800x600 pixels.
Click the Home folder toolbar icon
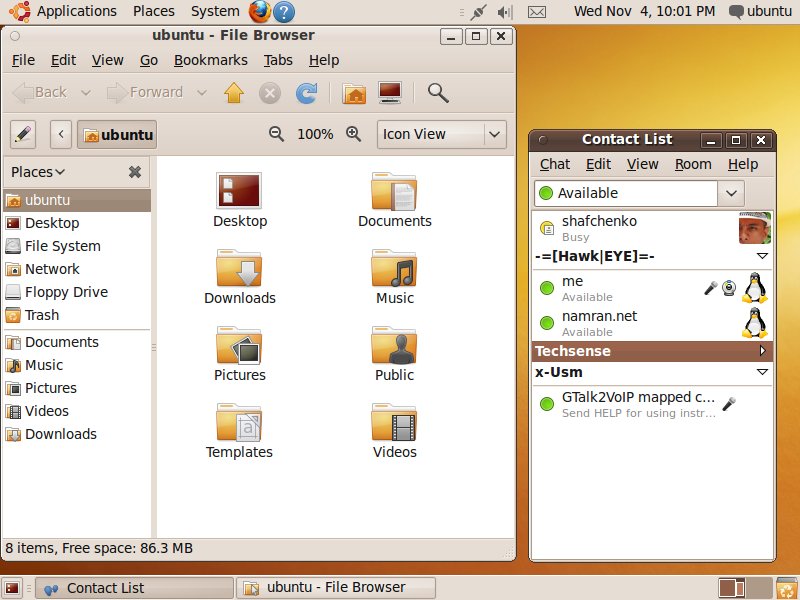click(x=354, y=93)
